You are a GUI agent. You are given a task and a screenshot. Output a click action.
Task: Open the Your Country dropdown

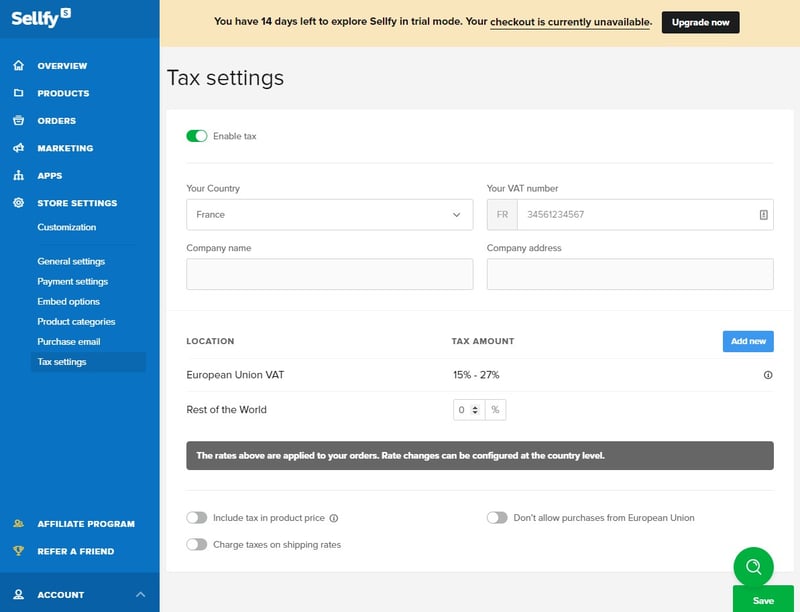[329, 215]
